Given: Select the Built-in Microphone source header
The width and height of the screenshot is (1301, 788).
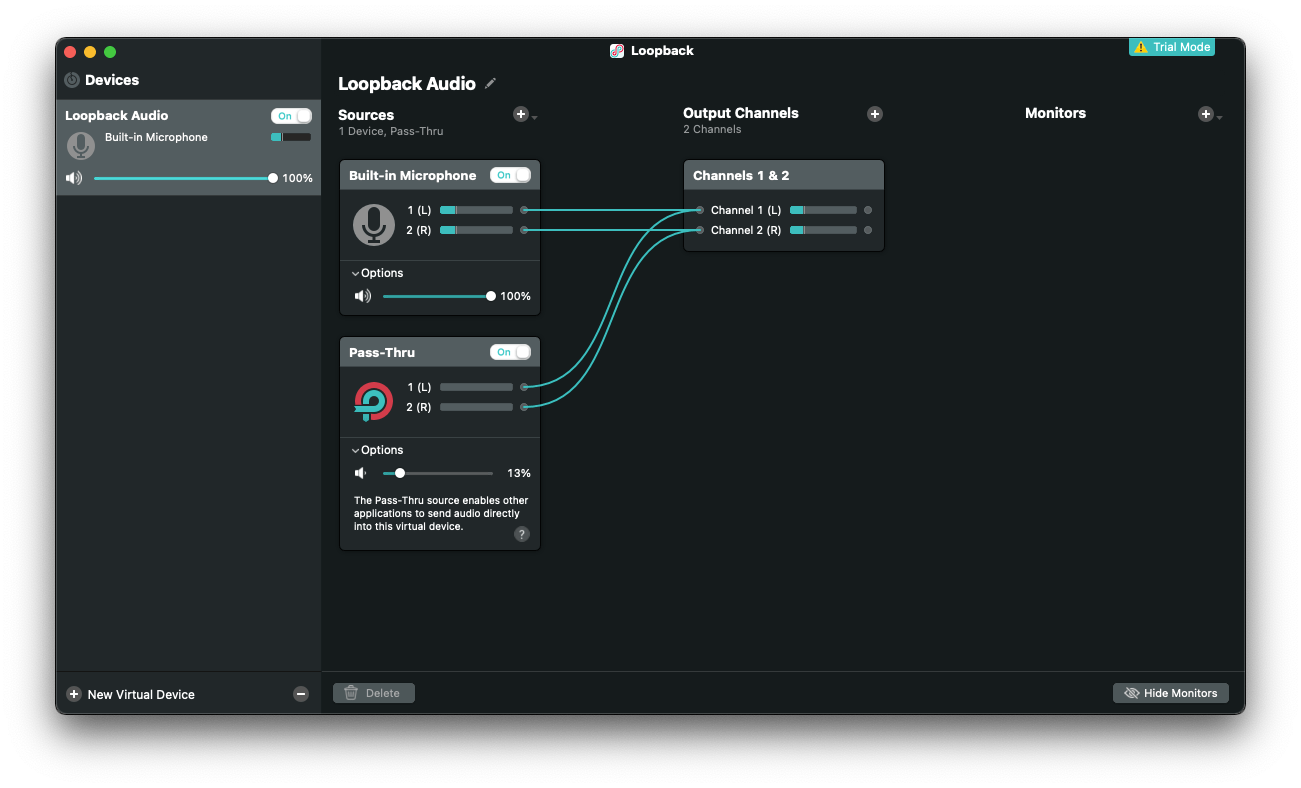Looking at the screenshot, I should click(x=440, y=175).
